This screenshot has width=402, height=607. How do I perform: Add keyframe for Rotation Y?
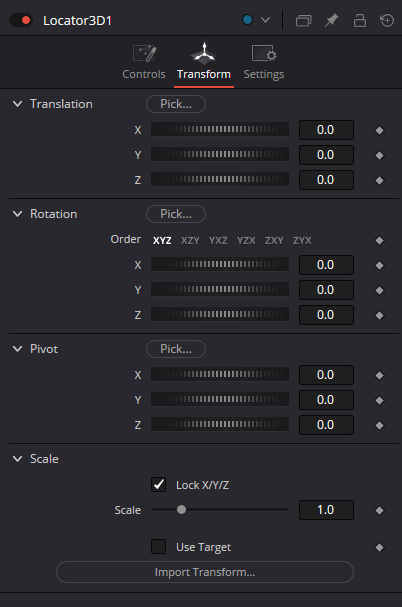(380, 290)
